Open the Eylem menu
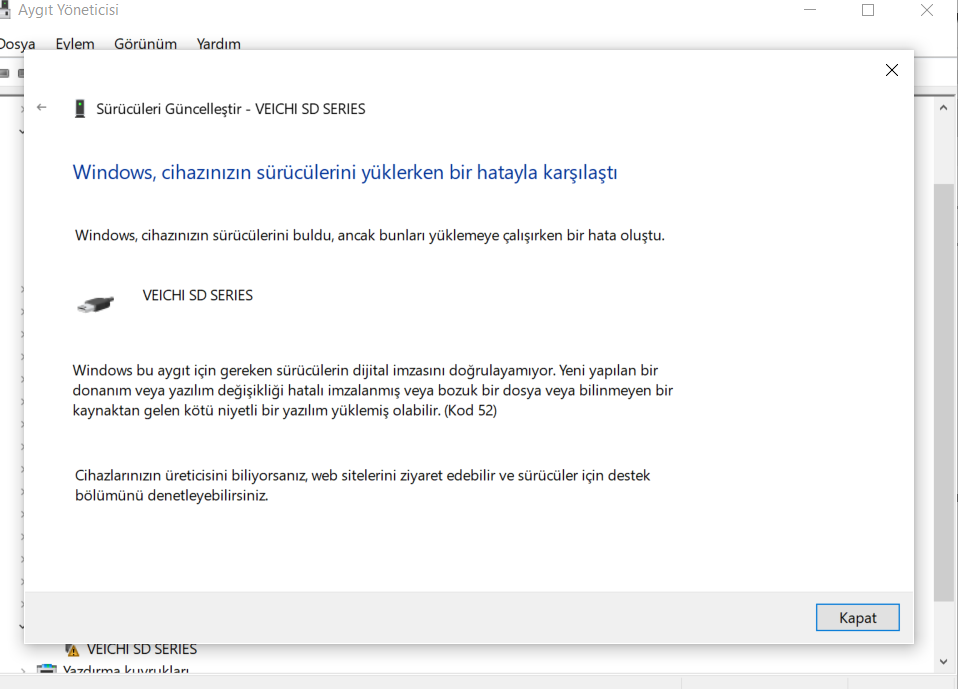Image resolution: width=958 pixels, height=689 pixels. click(74, 44)
